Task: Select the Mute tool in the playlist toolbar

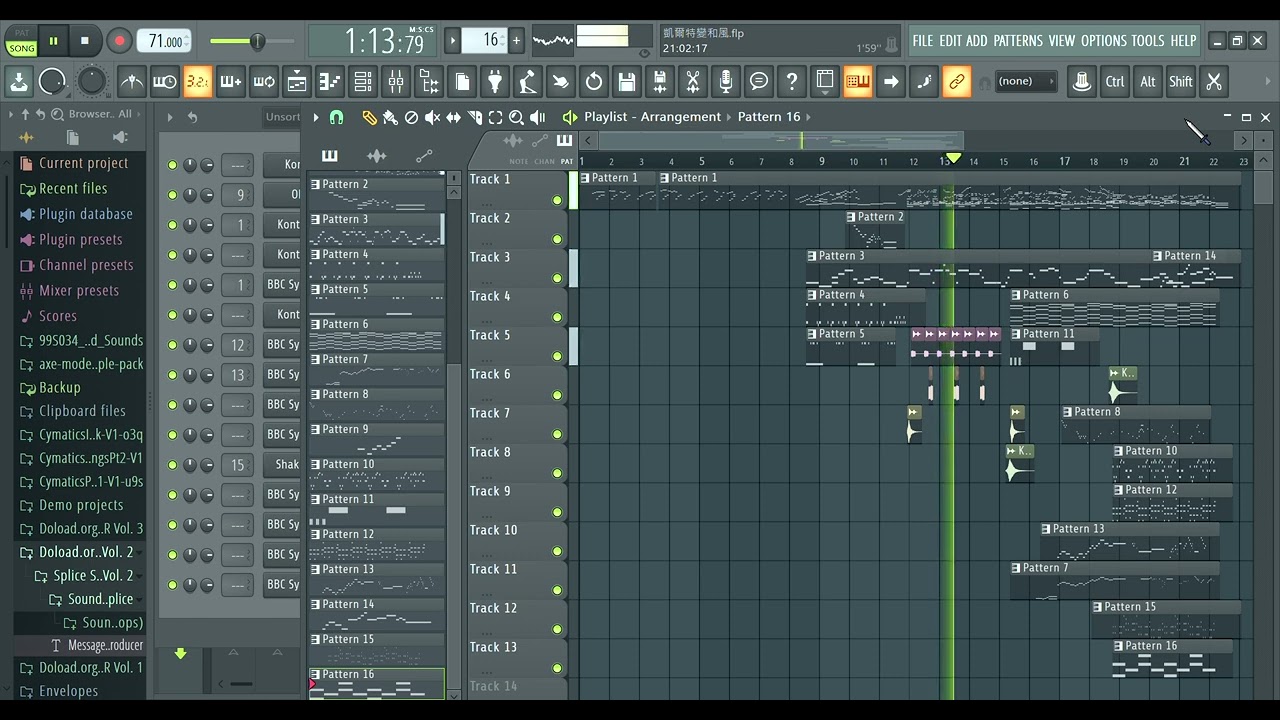Action: tap(432, 118)
